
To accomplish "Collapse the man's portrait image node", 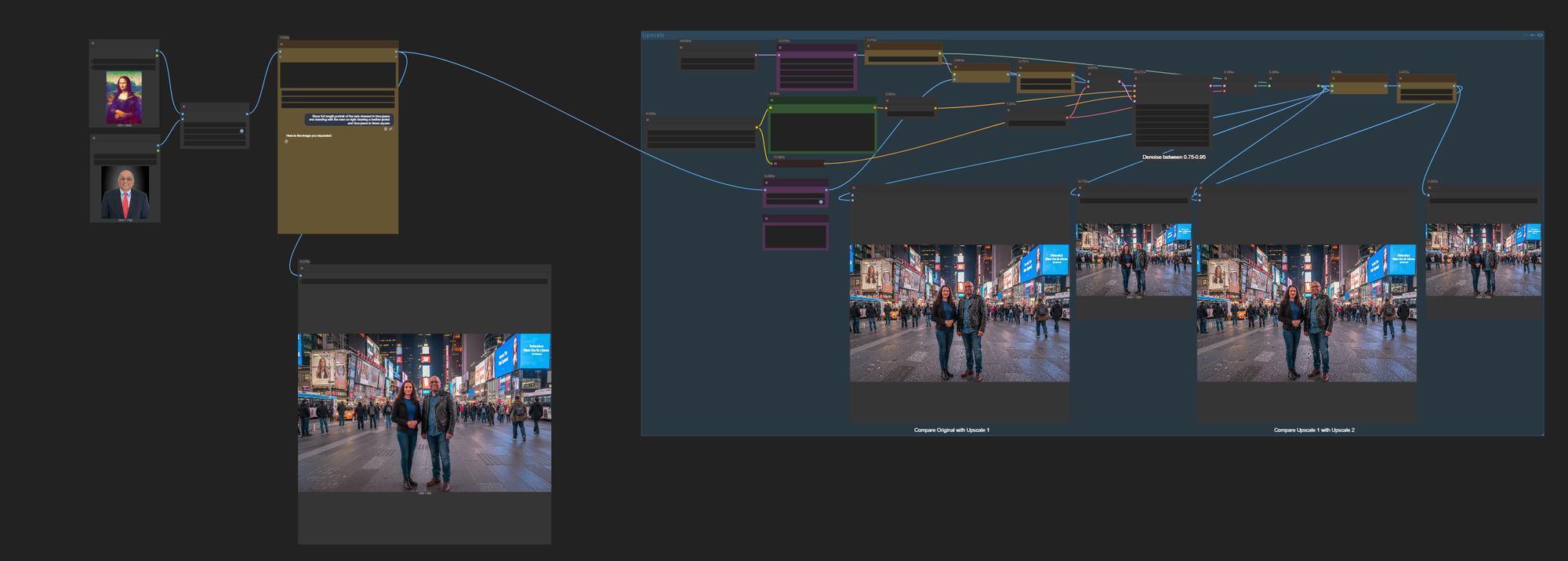I will coord(94,138).
